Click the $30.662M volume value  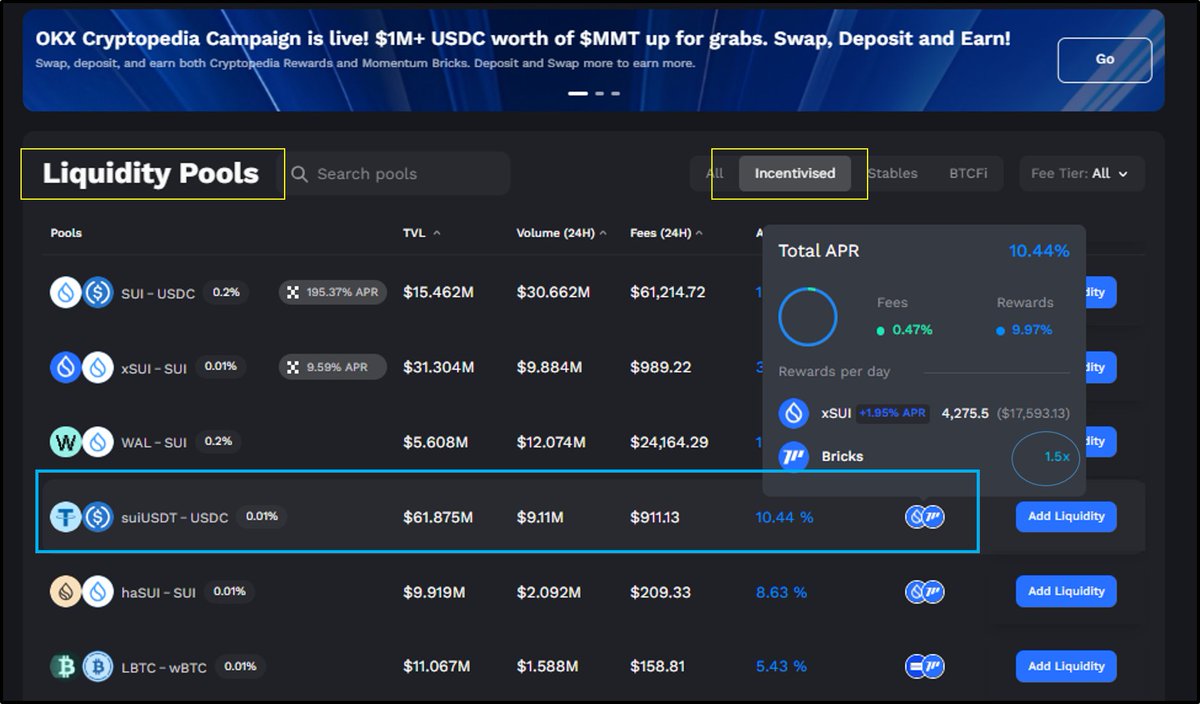pyautogui.click(x=553, y=292)
